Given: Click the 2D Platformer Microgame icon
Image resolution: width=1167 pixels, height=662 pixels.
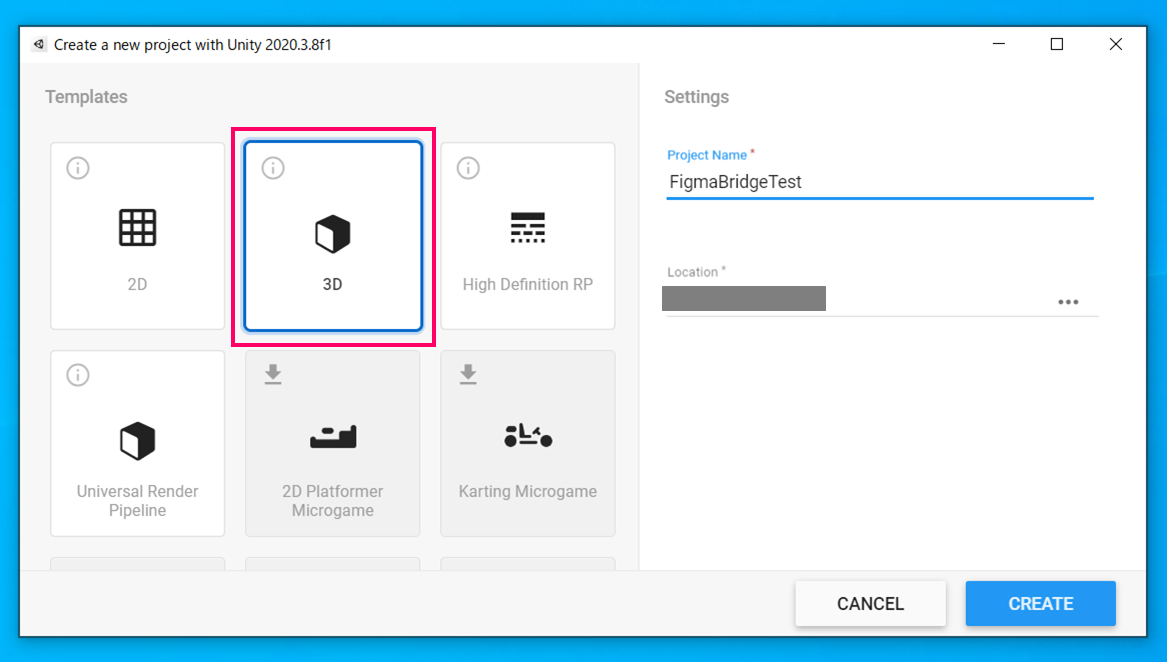Looking at the screenshot, I should (333, 437).
